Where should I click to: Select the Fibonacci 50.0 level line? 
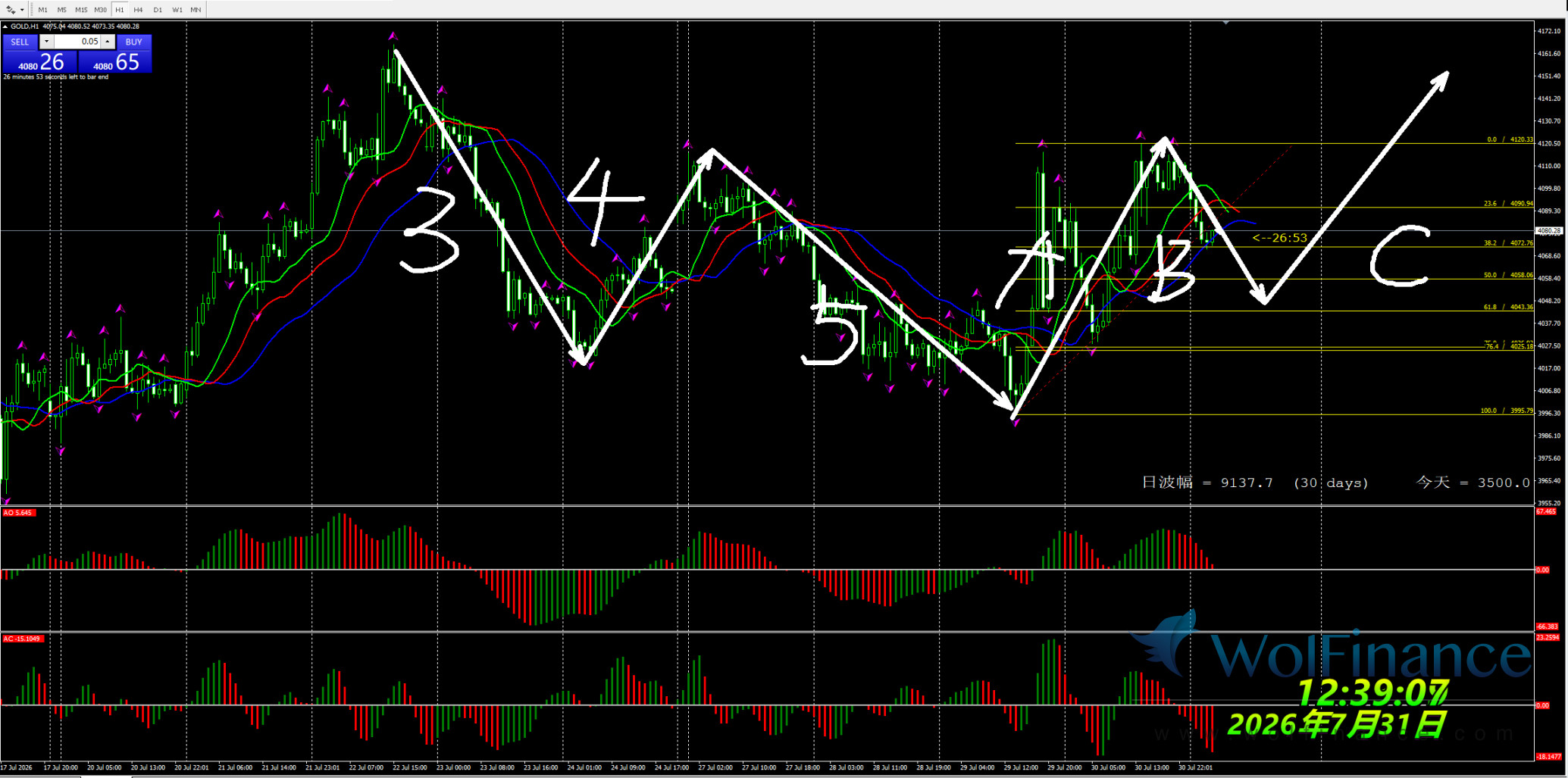[x=1273, y=279]
